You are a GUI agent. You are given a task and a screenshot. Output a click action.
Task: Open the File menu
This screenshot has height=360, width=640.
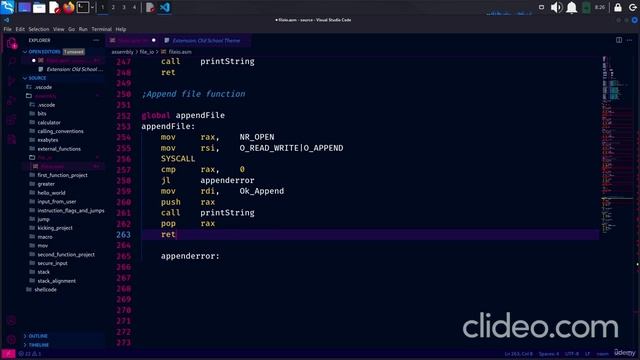pos(7,29)
